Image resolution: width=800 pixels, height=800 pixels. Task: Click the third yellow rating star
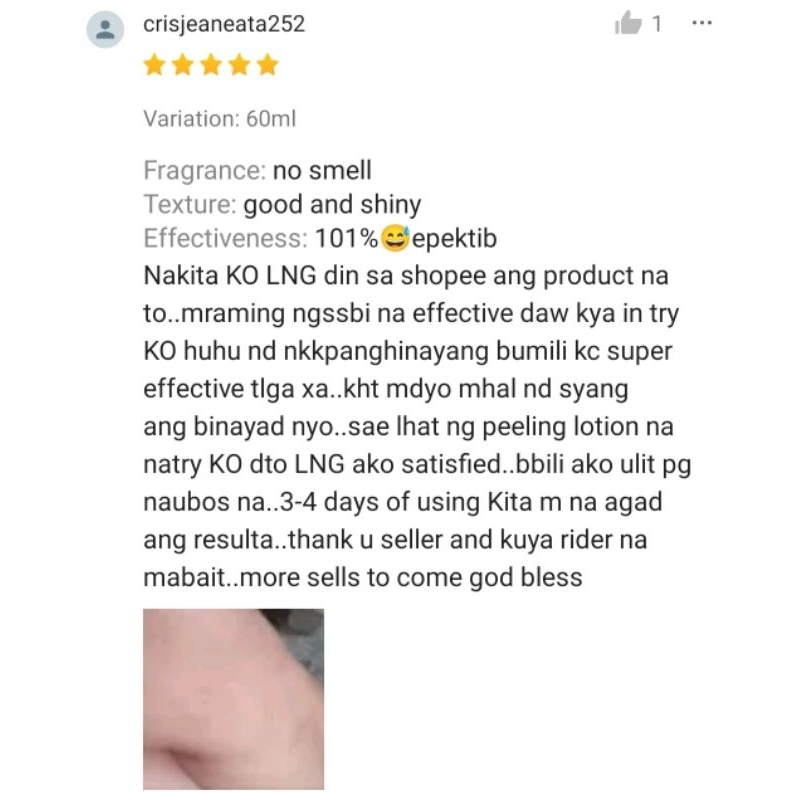pyautogui.click(x=211, y=66)
